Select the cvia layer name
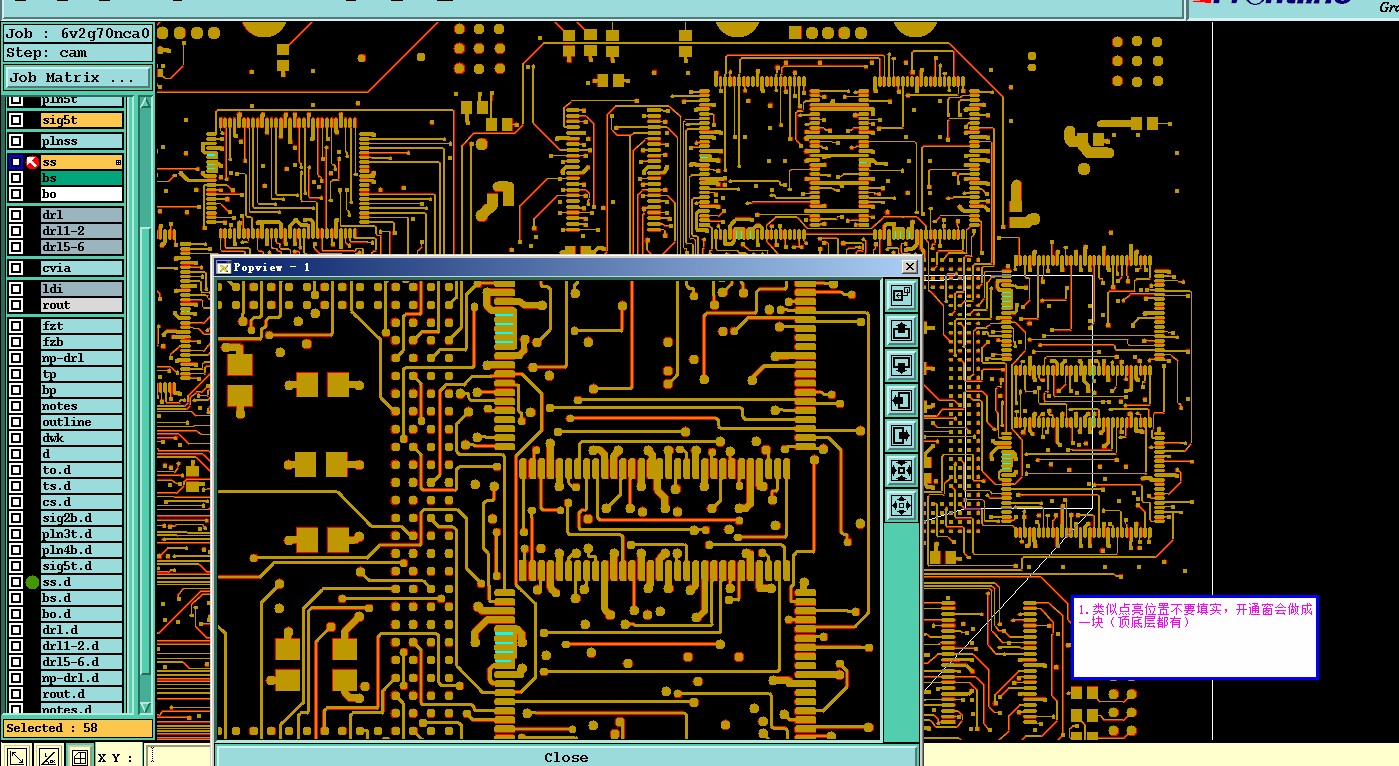 coord(82,268)
